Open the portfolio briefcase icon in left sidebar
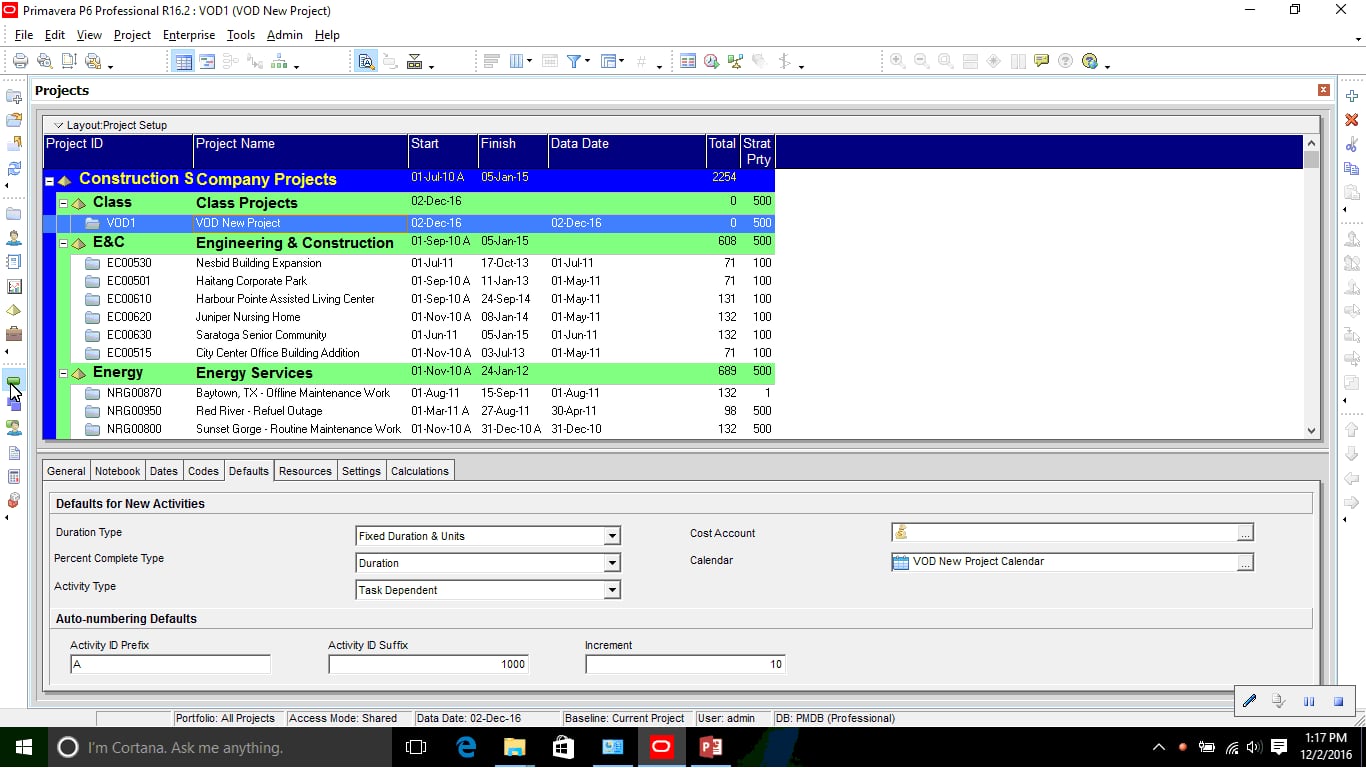The width and height of the screenshot is (1366, 768). (14, 334)
